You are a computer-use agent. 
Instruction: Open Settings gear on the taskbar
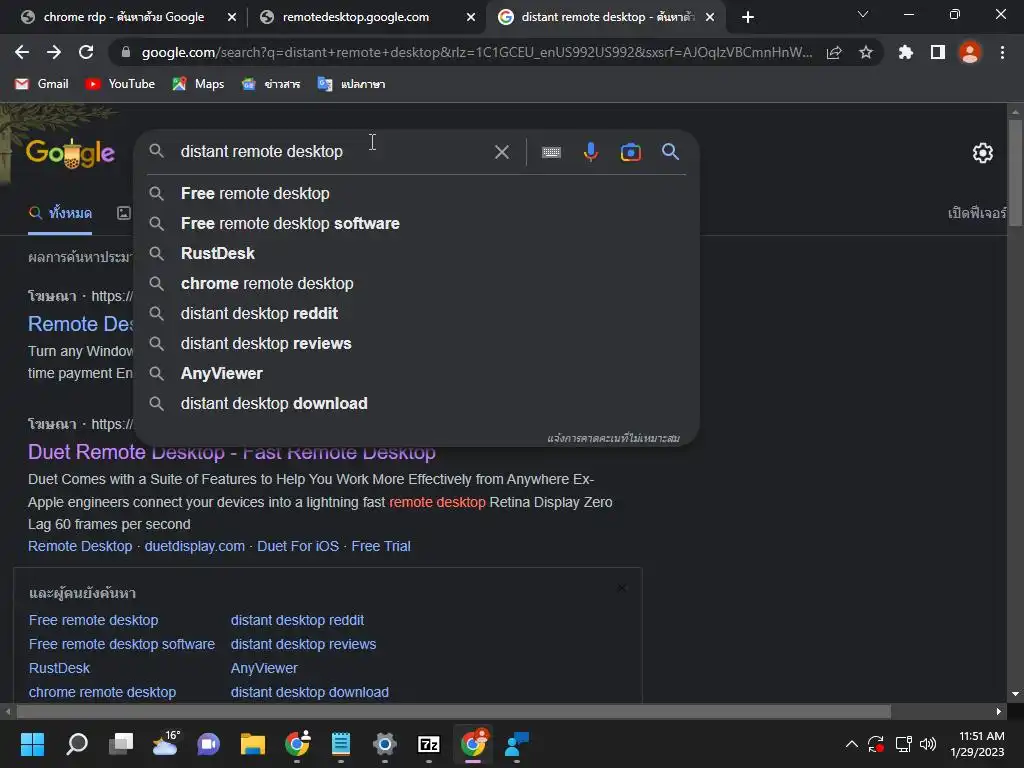(385, 744)
